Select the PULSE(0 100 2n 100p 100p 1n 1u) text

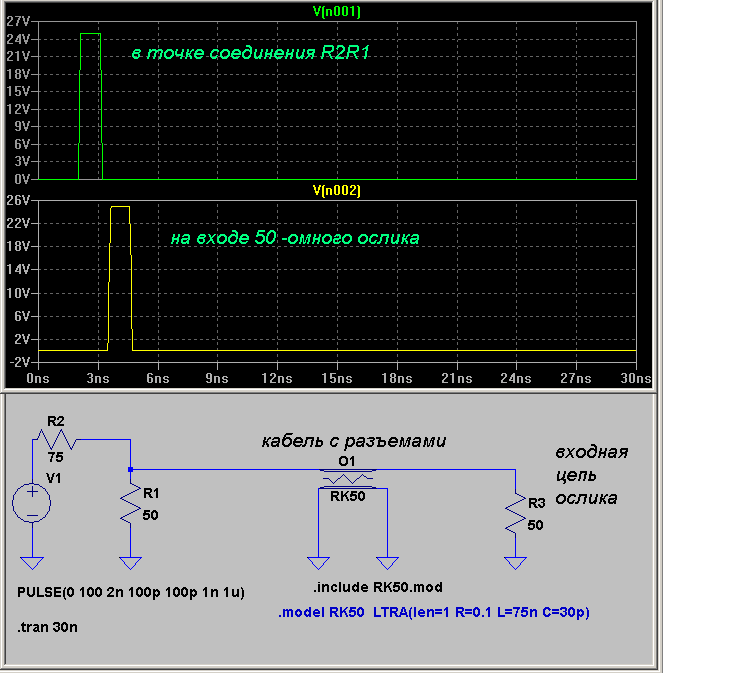click(131, 592)
